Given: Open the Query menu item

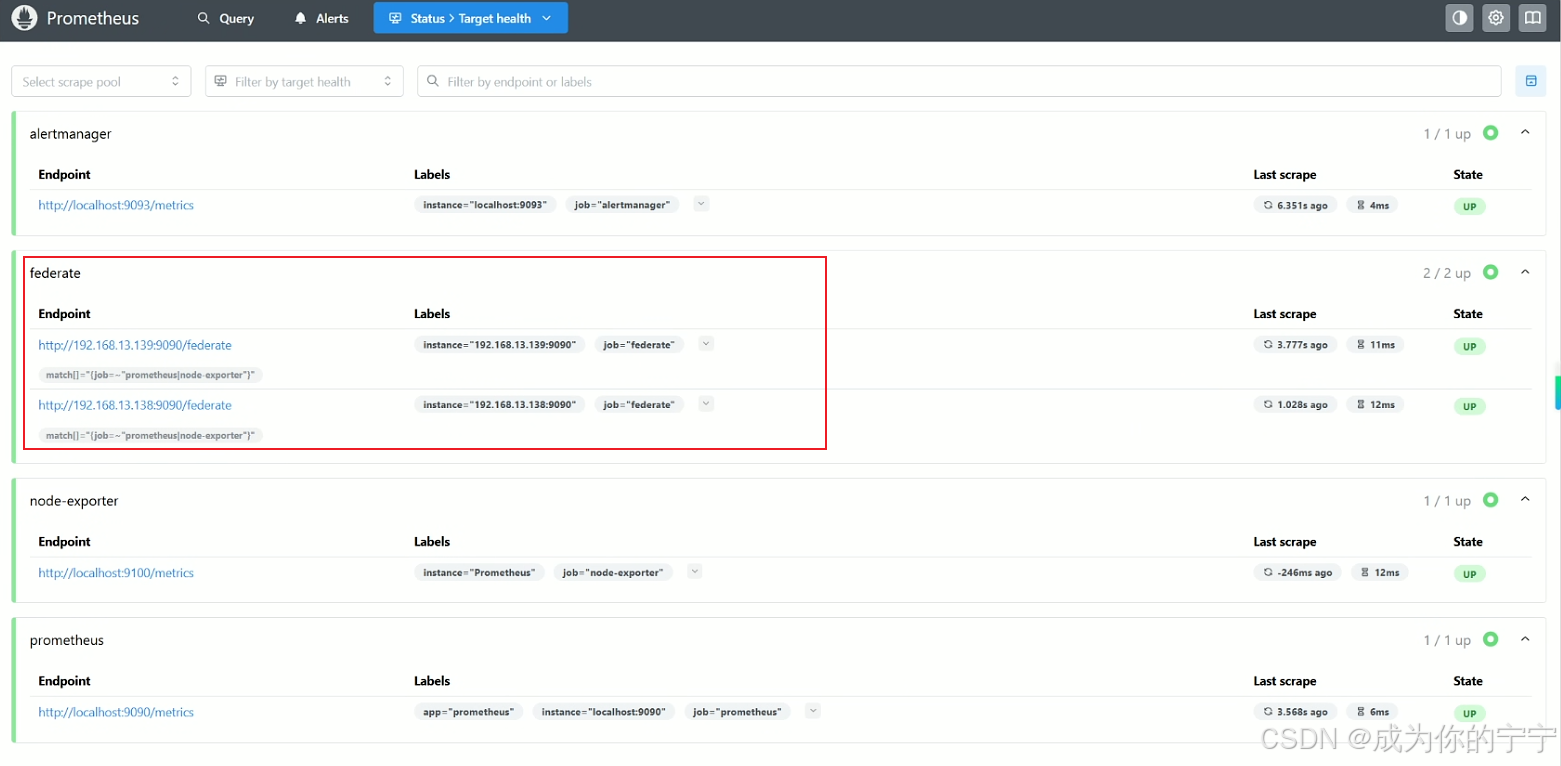Looking at the screenshot, I should 226,18.
